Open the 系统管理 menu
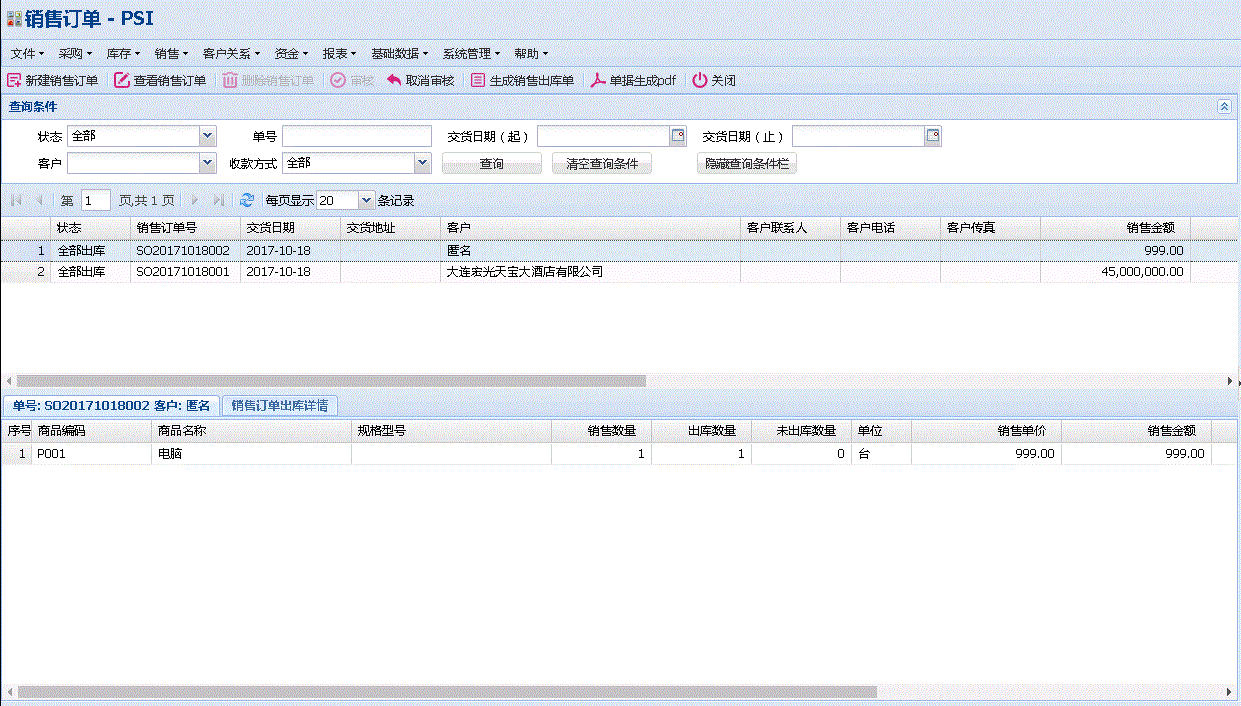The height and width of the screenshot is (706, 1241). coord(471,53)
